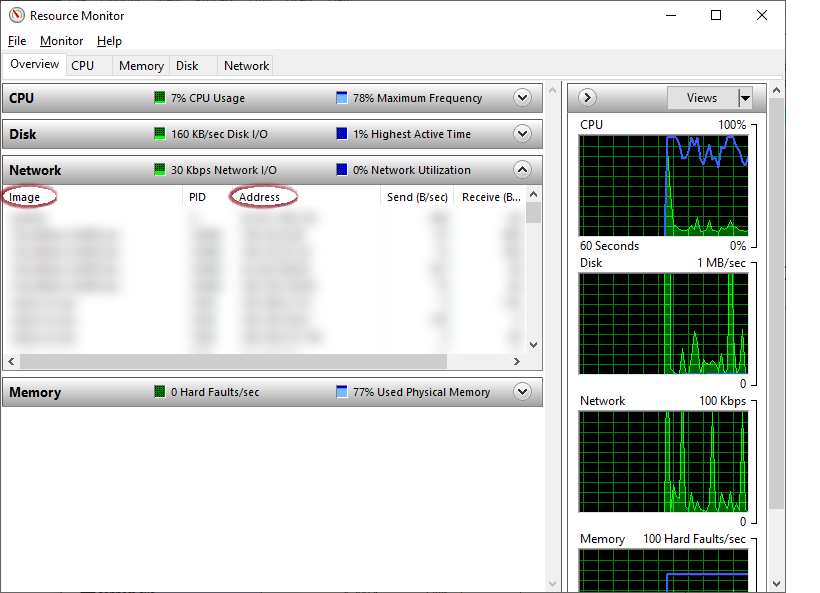Switch to the Overview tab
This screenshot has width=820, height=593.
(x=35, y=64)
